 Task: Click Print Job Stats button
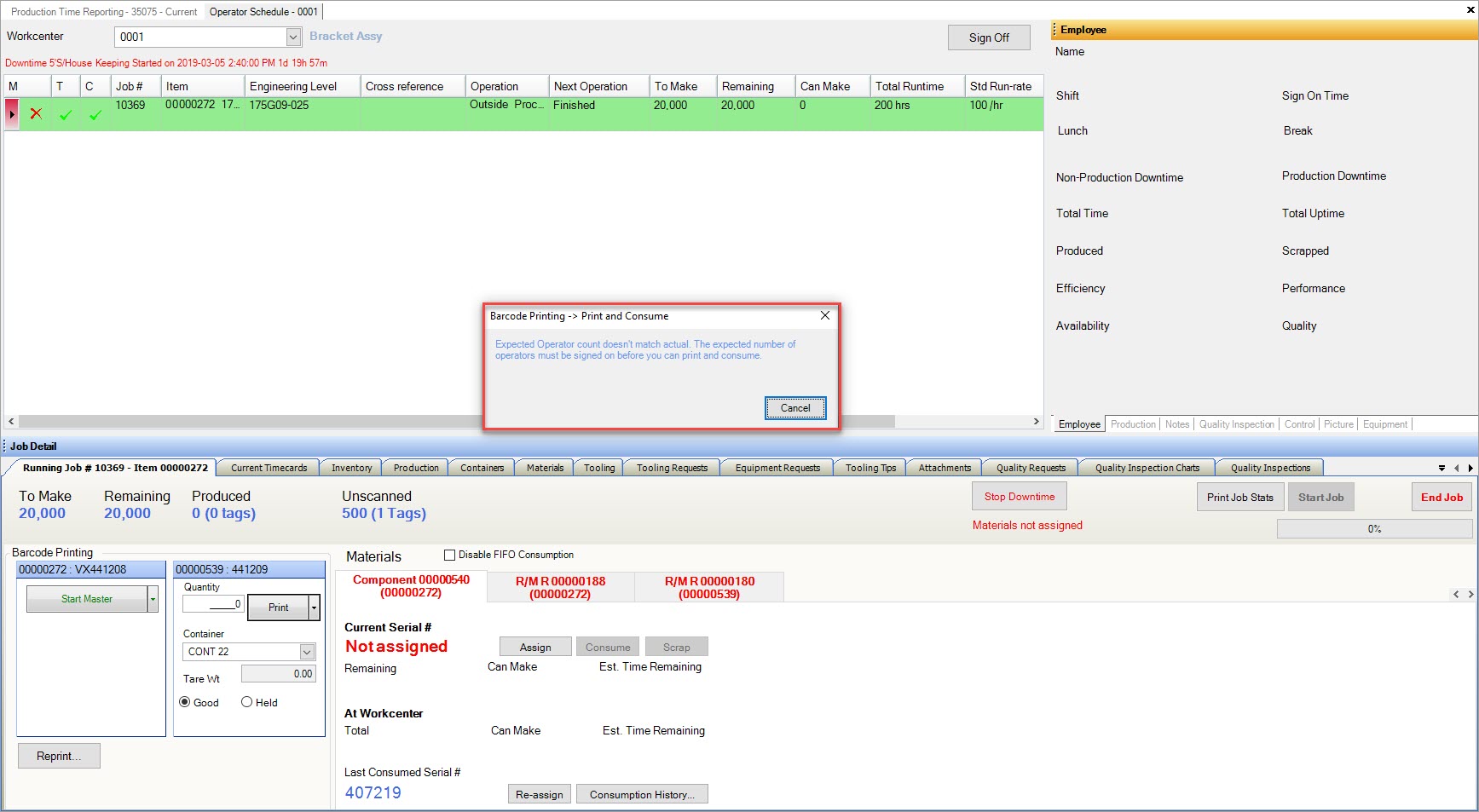tap(1239, 498)
